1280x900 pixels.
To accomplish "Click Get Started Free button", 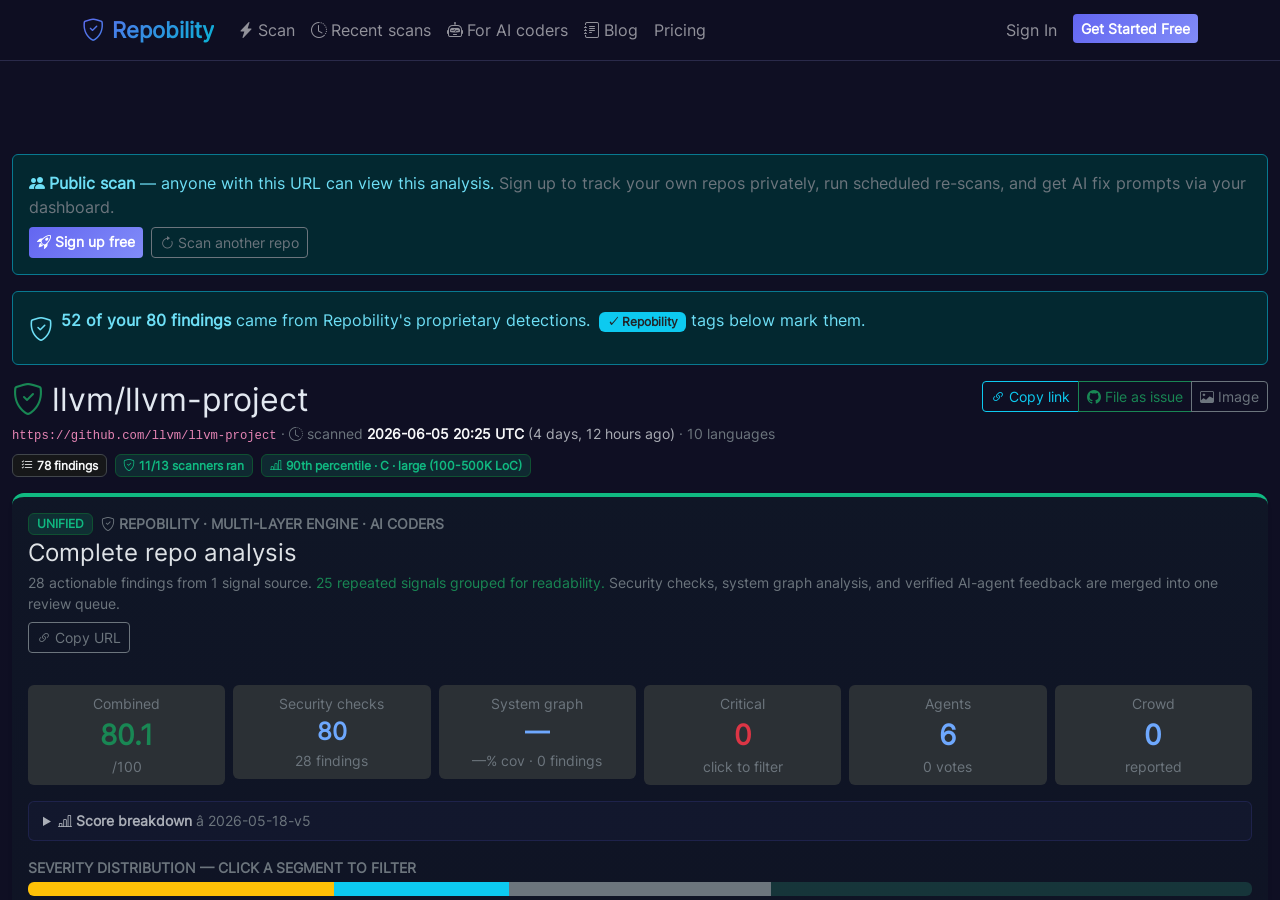I will 1135,29.
